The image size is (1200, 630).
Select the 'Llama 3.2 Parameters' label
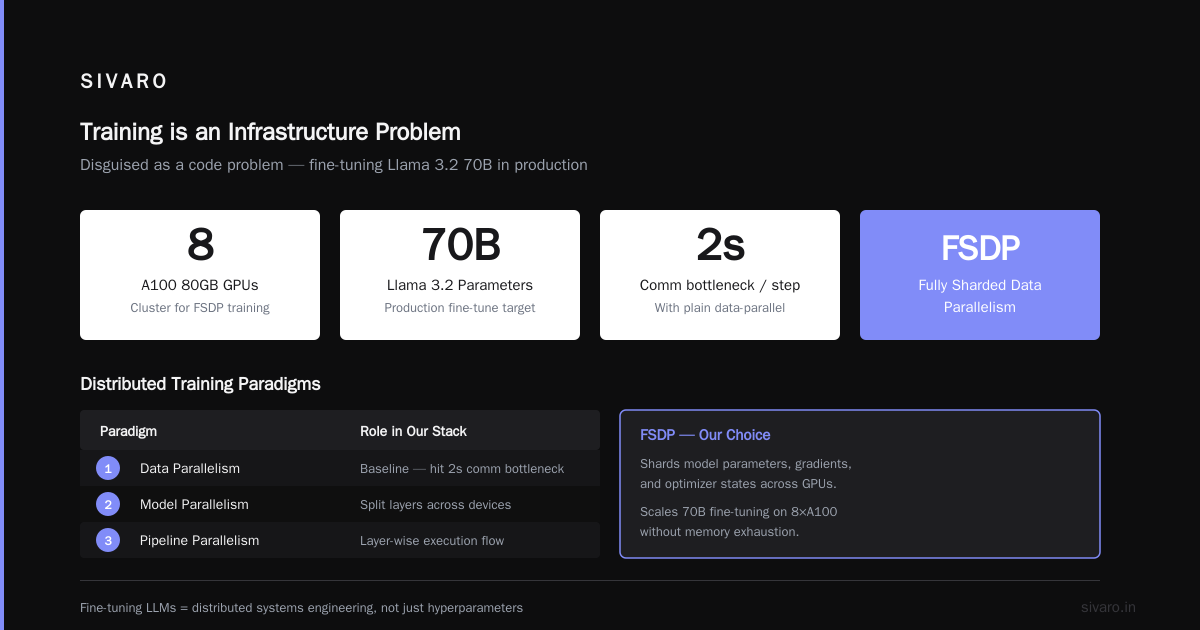click(x=460, y=285)
